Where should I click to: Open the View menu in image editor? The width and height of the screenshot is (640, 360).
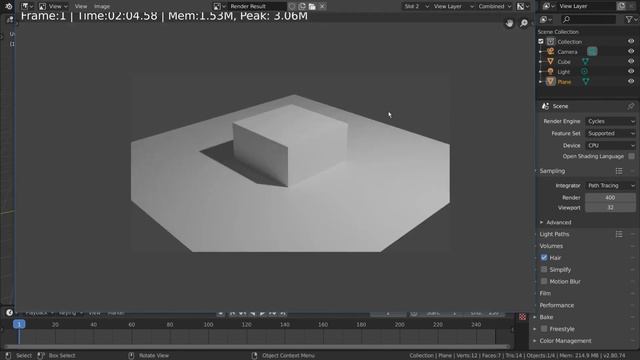(x=81, y=6)
